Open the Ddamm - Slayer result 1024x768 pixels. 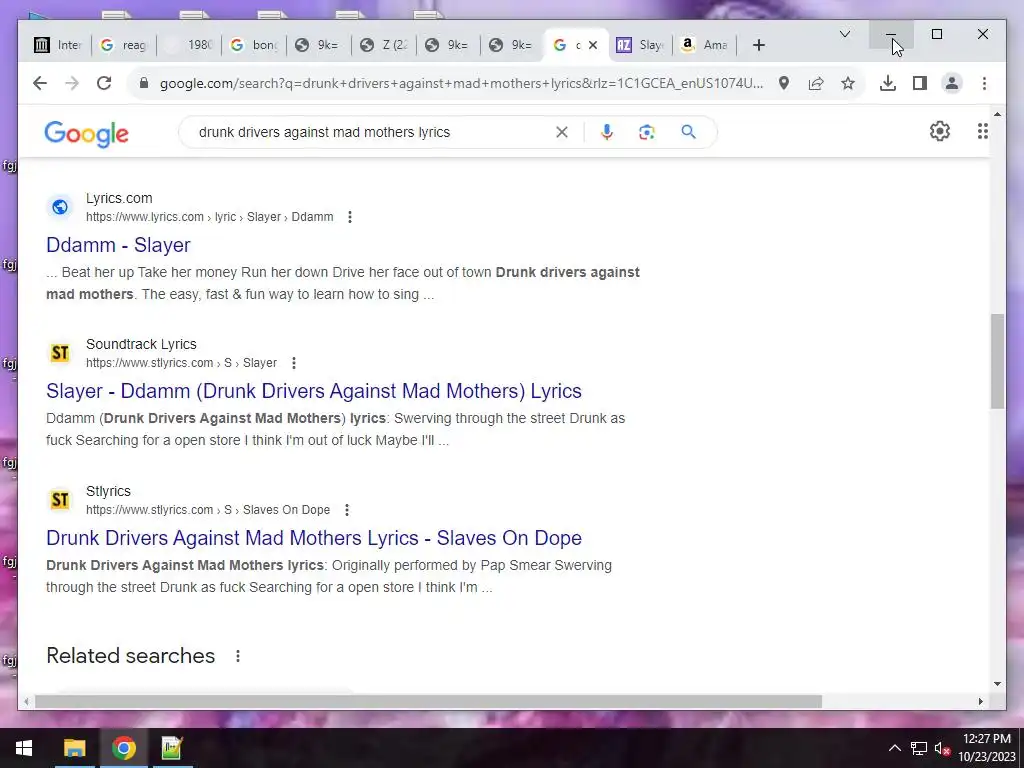(x=118, y=245)
